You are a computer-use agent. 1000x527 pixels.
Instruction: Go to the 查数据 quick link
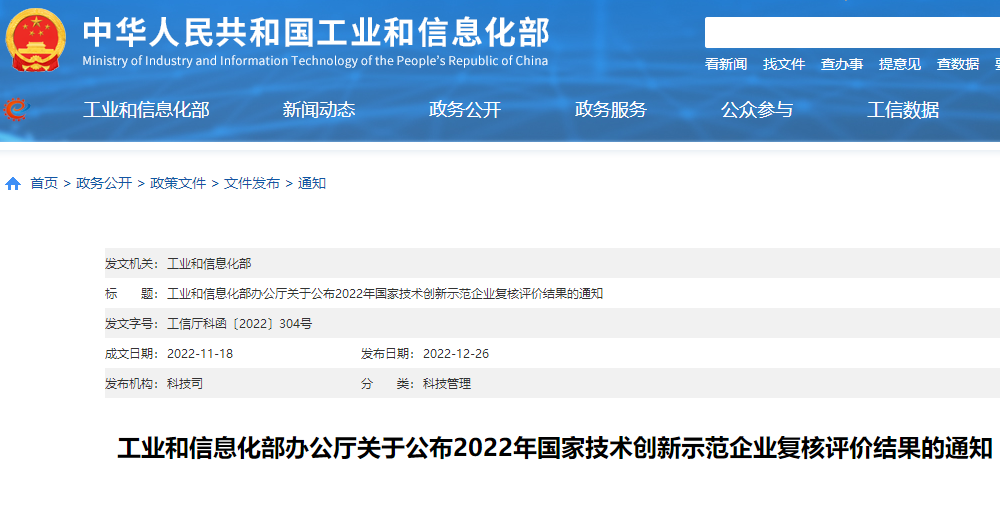958,64
